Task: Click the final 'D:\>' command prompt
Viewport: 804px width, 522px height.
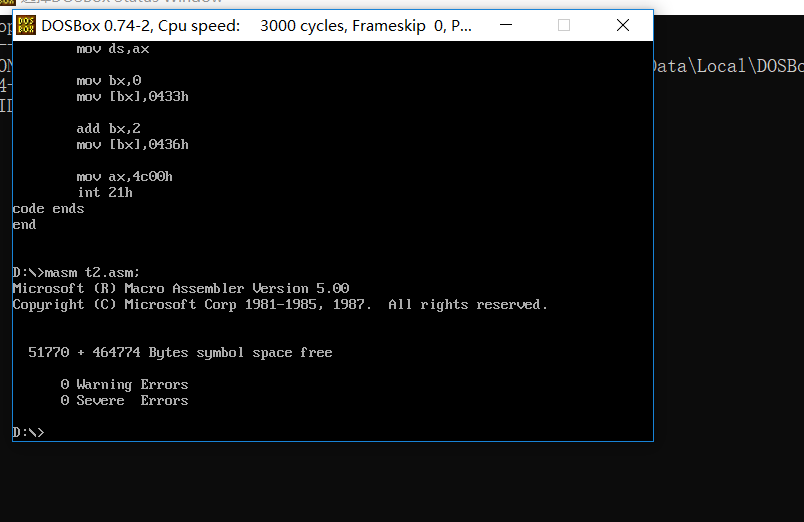Action: 28,433
